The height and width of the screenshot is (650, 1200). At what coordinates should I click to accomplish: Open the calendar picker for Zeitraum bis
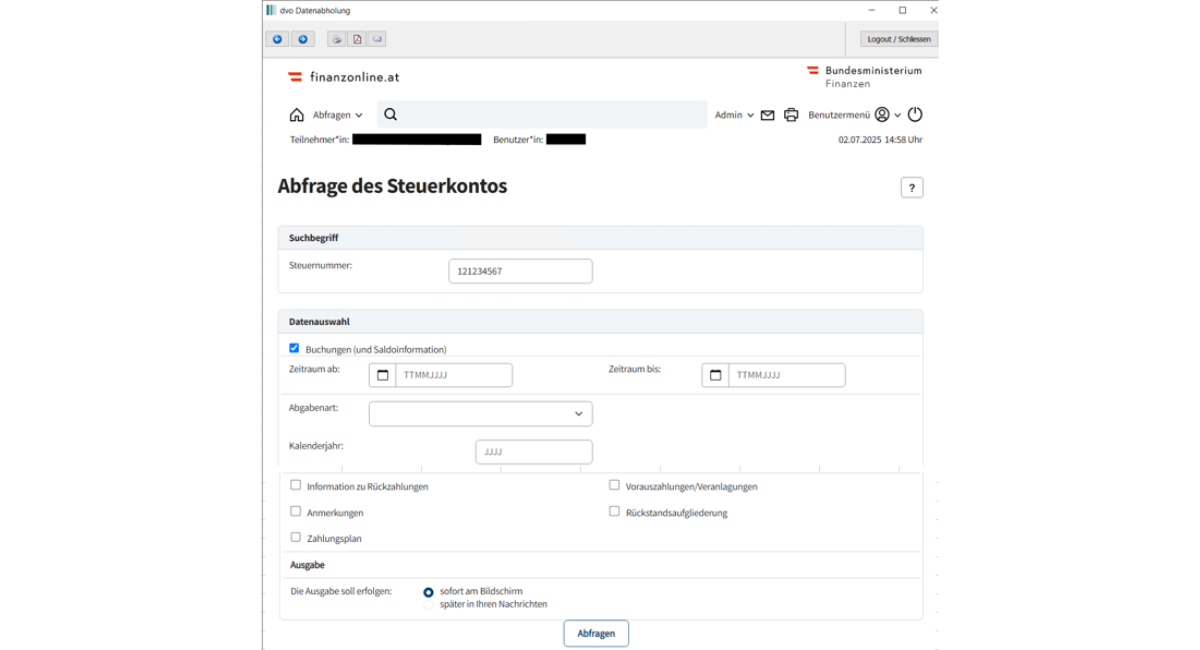(x=715, y=375)
